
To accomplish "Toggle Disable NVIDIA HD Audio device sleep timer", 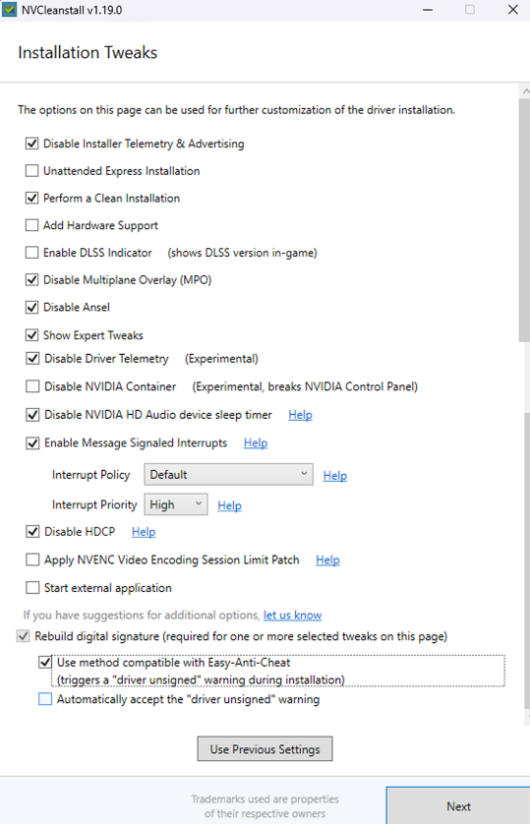I will 33,415.
